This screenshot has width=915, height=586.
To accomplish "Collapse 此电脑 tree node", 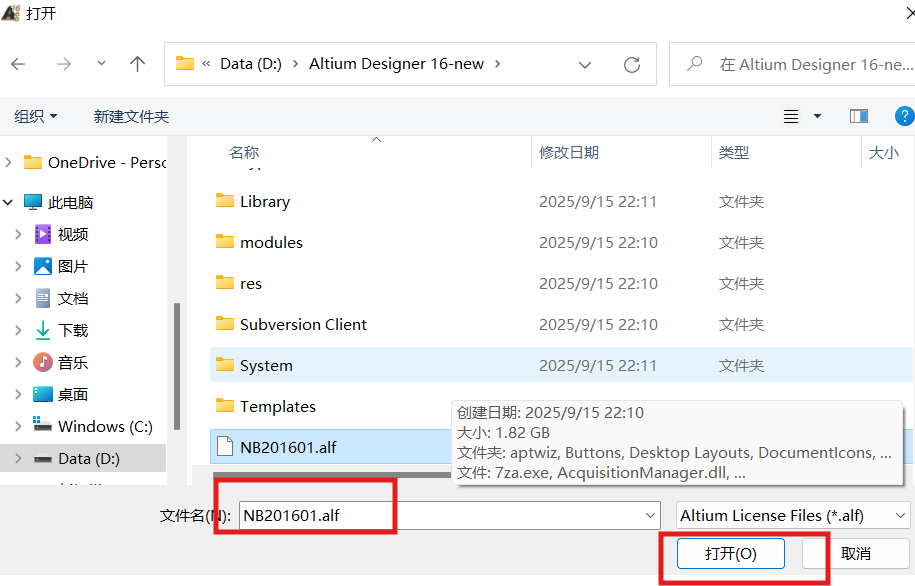I will (x=8, y=203).
